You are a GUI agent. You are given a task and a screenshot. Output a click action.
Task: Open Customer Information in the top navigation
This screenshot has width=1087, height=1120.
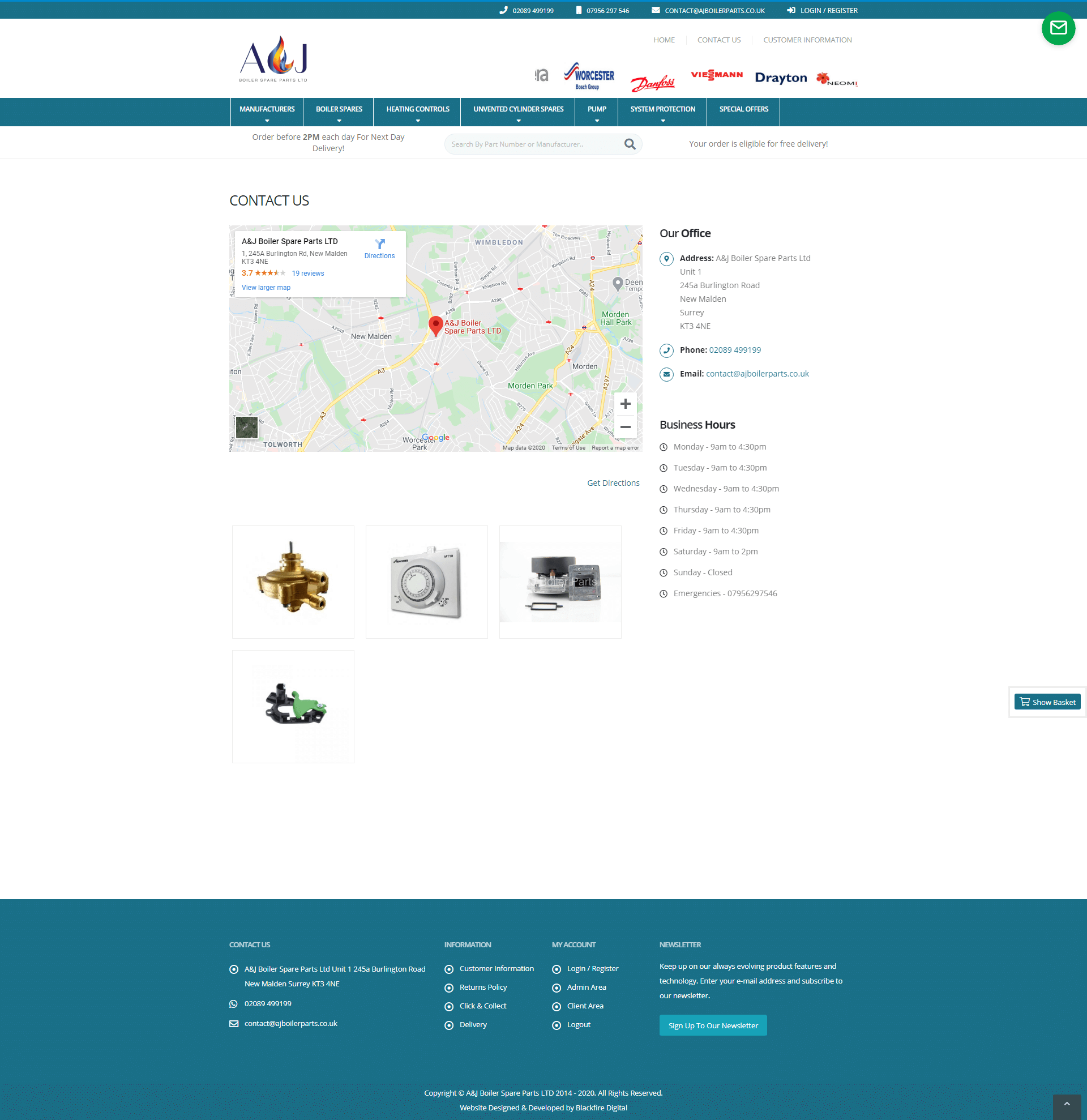point(807,40)
